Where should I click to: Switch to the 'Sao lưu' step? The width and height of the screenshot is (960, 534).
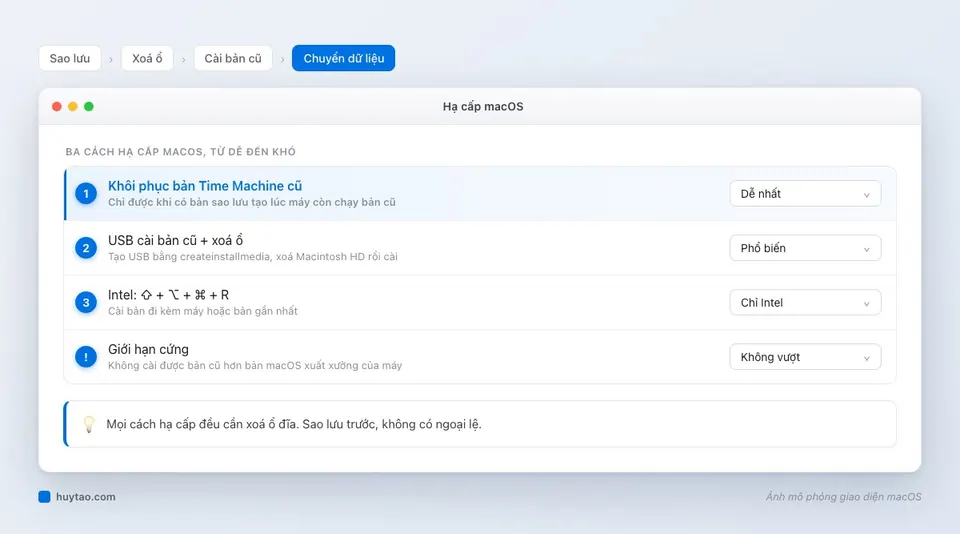coord(70,58)
